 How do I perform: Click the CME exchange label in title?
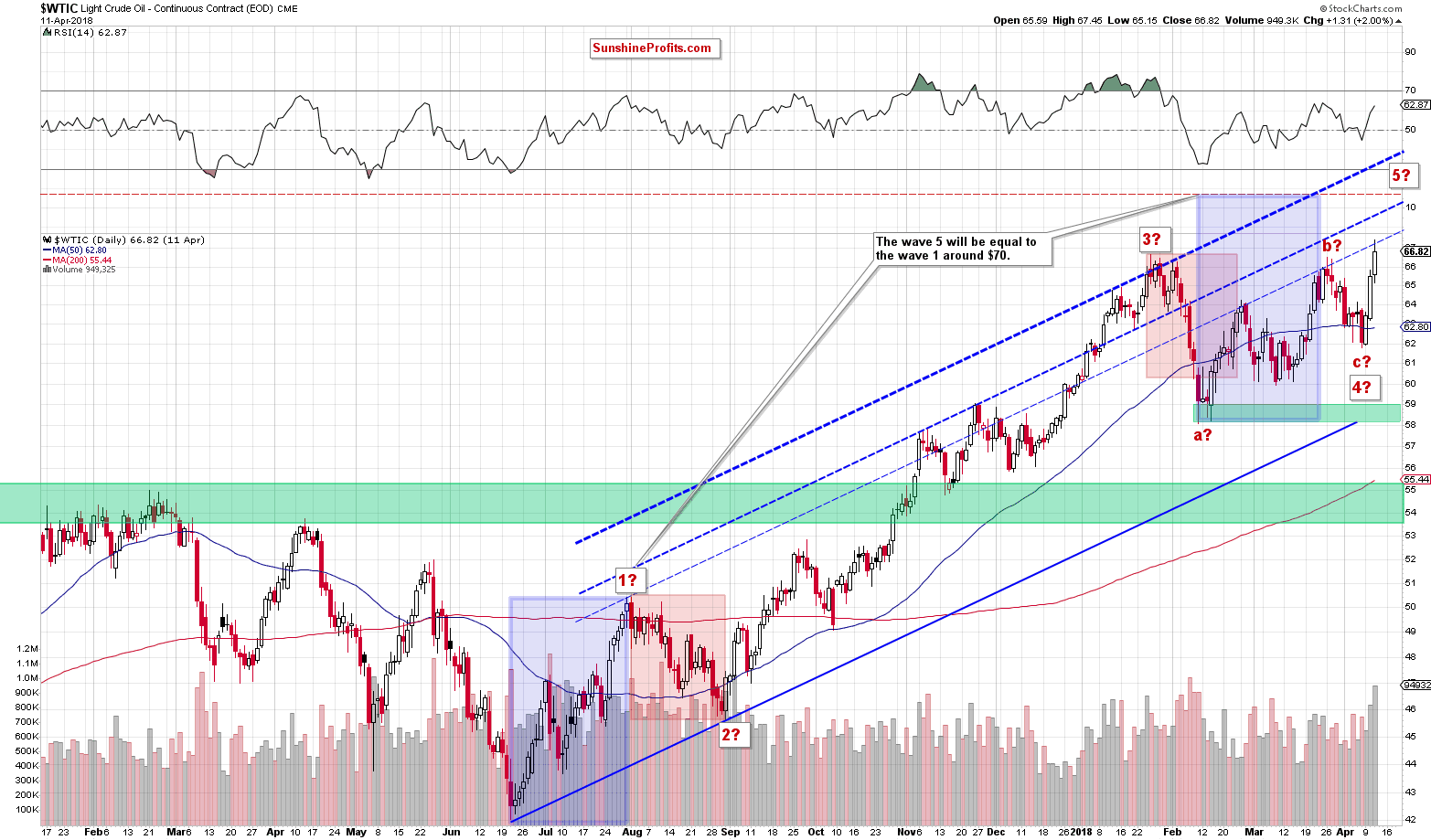(x=287, y=8)
